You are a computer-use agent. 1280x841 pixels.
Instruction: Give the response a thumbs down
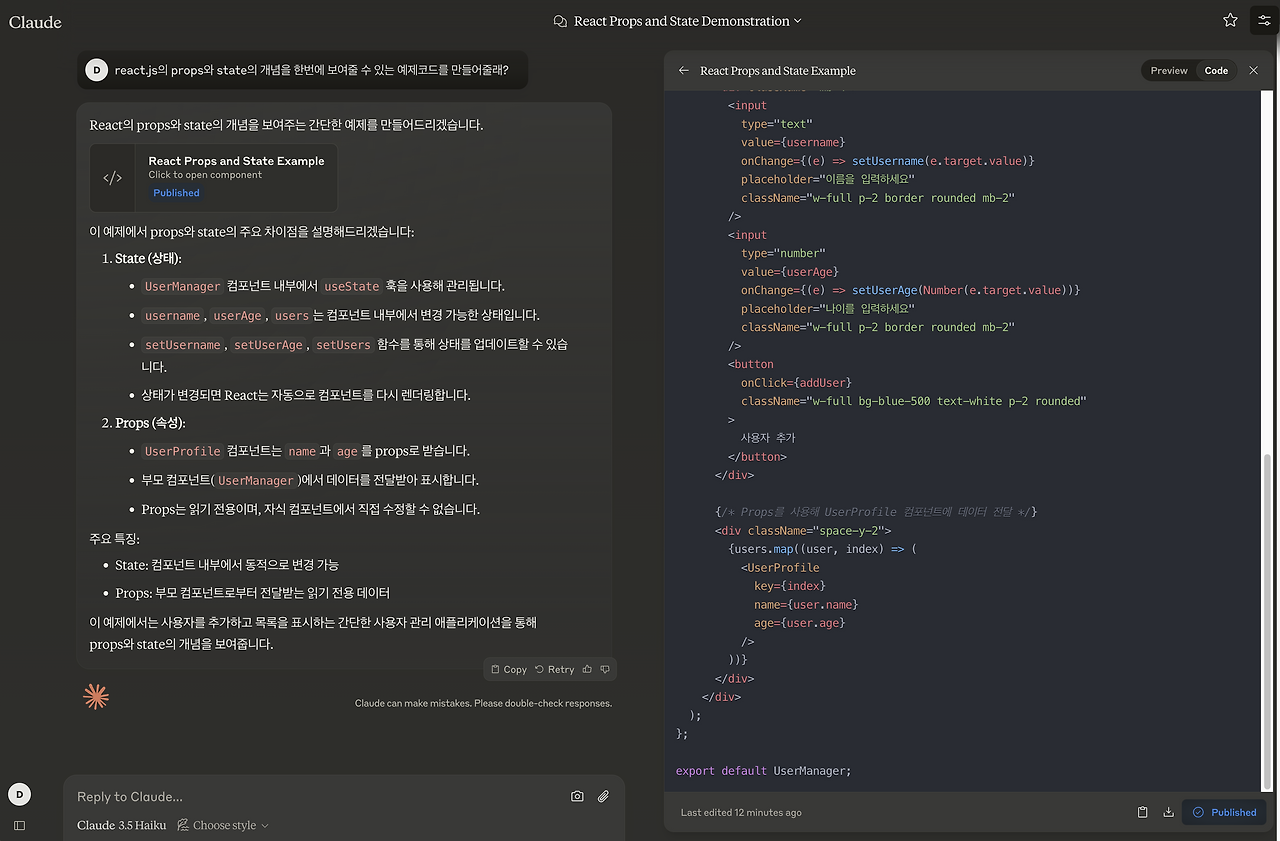tap(607, 669)
